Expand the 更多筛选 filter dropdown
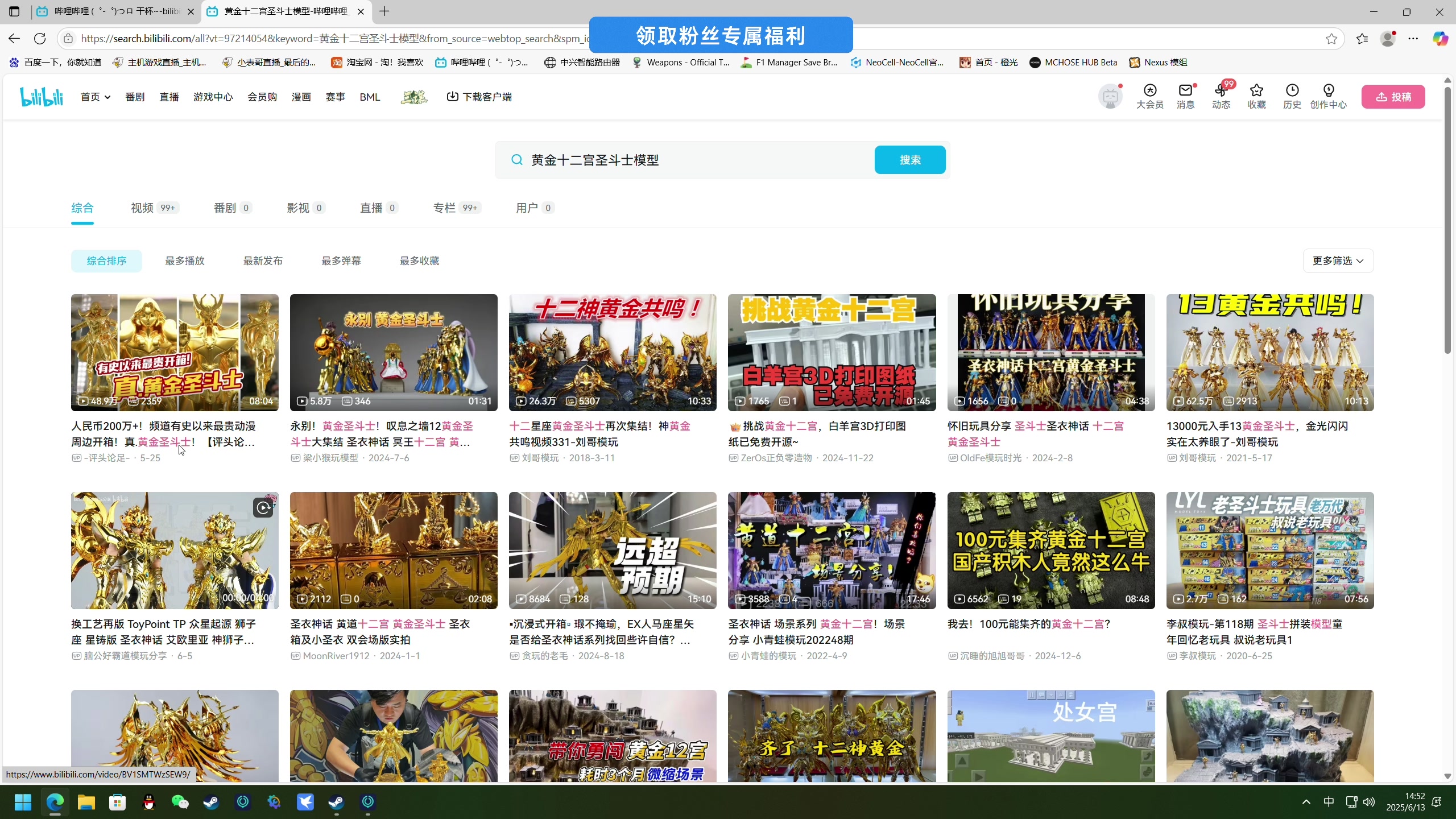1456x819 pixels. (1338, 260)
